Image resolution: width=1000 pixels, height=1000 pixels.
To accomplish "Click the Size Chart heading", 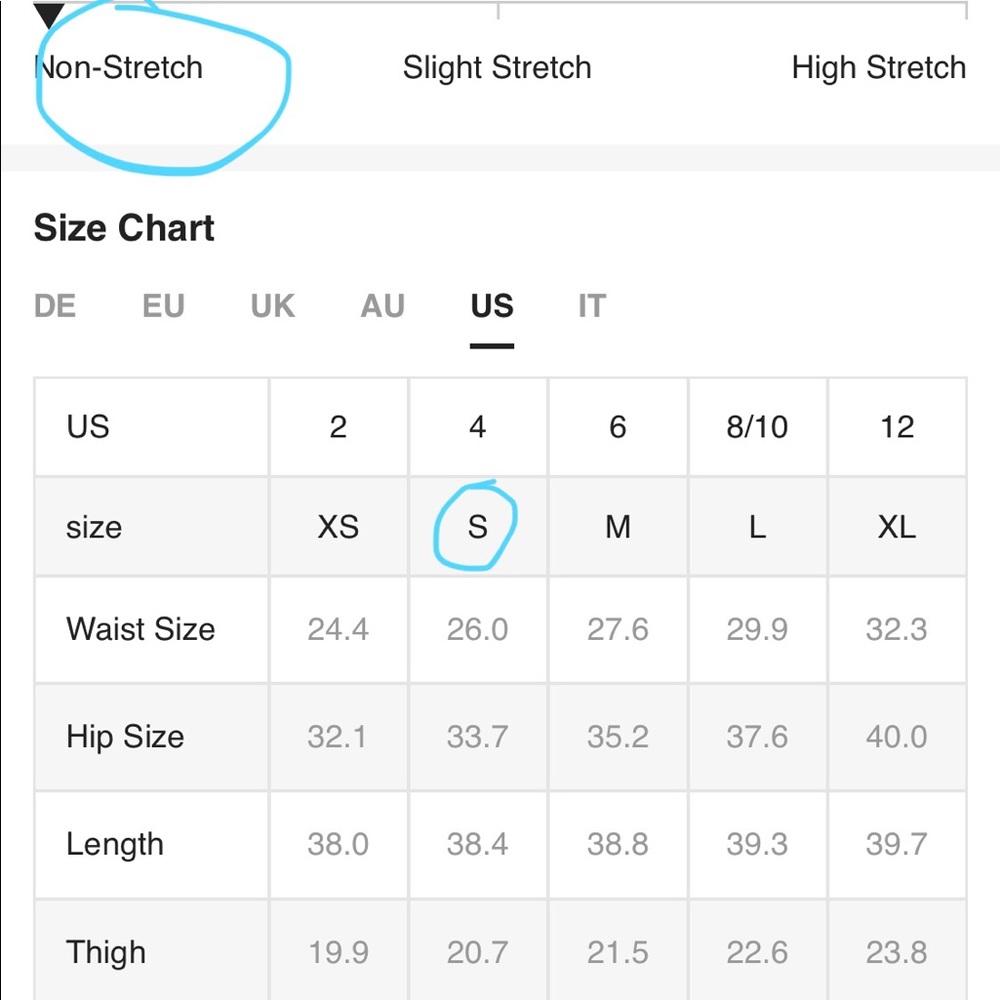I will [x=124, y=228].
